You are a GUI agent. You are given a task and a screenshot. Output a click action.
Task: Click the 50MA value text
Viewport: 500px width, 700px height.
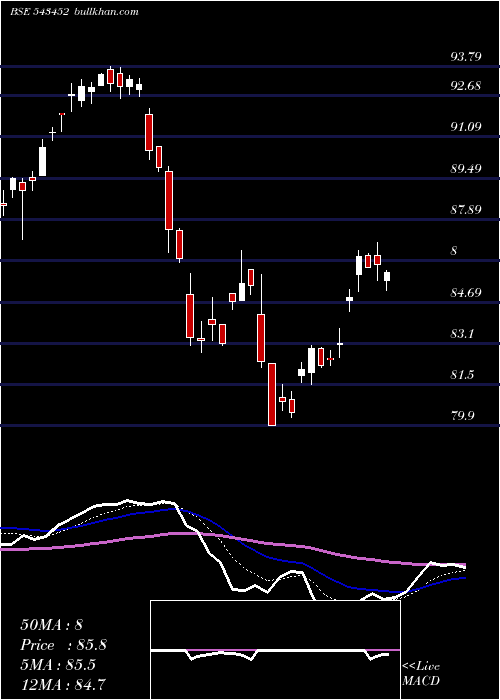point(51,625)
